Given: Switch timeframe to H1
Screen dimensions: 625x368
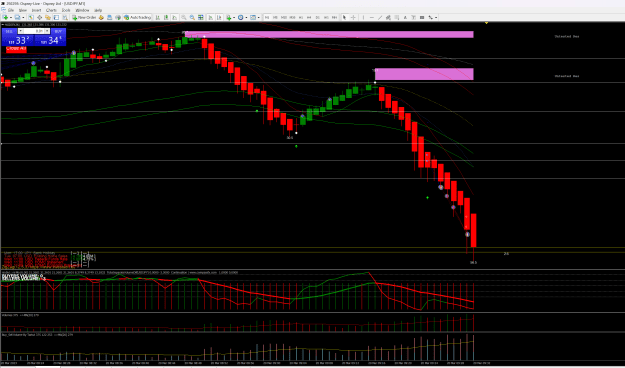Looking at the screenshot, I should click(301, 18).
